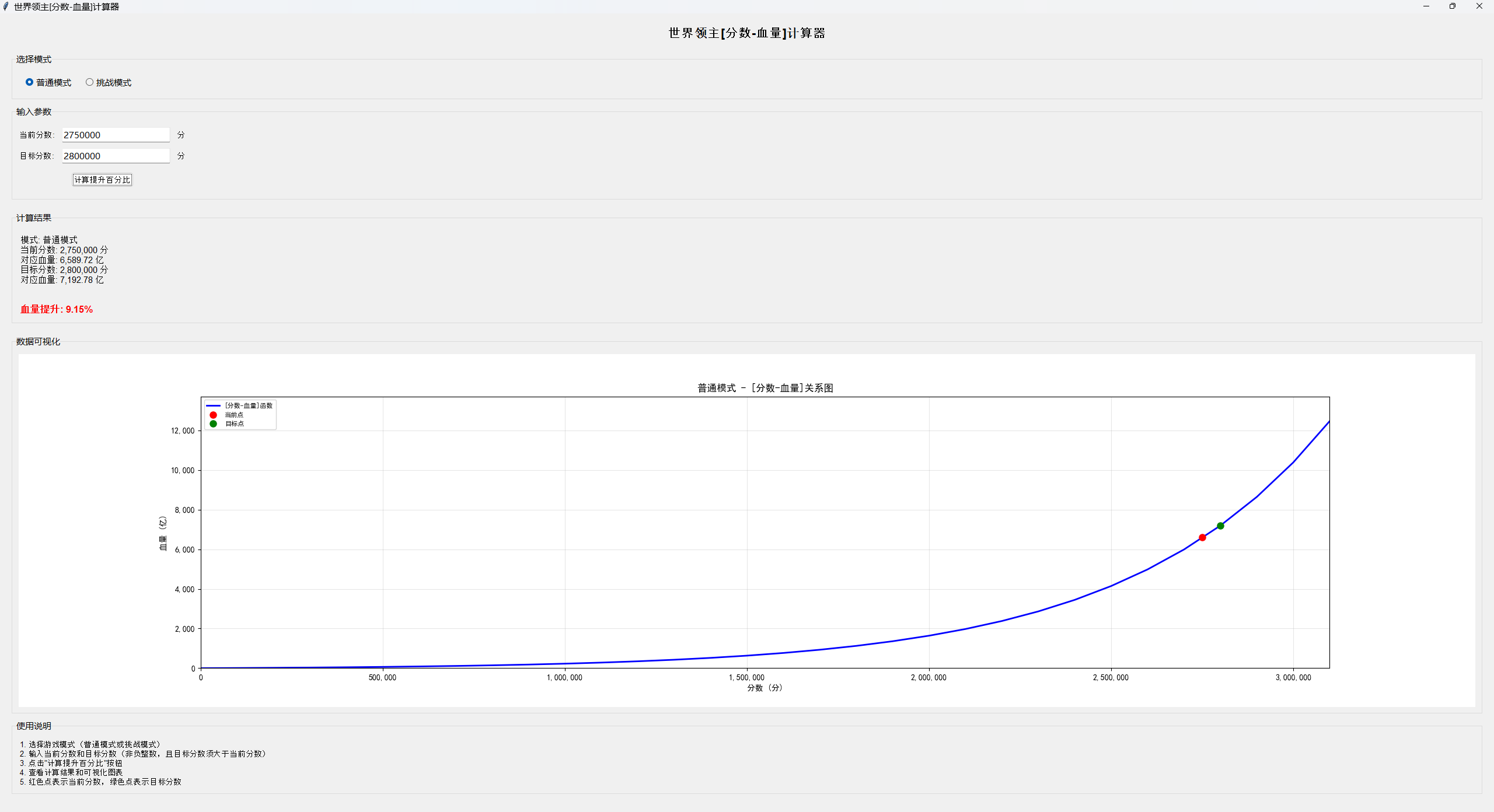Click the blue curve's top-right end
The height and width of the screenshot is (812, 1494).
[x=1328, y=422]
